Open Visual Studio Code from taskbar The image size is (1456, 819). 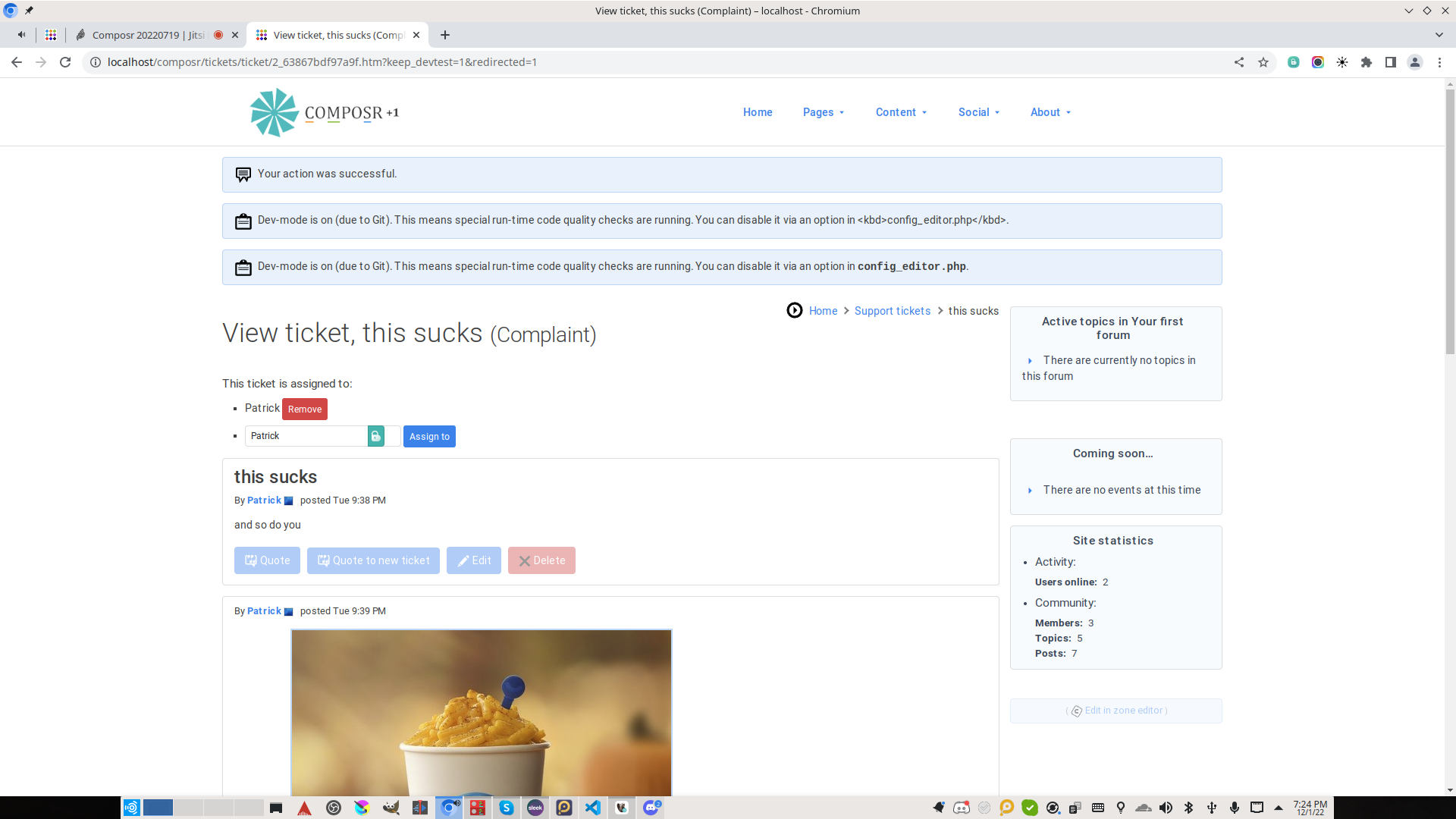(592, 808)
